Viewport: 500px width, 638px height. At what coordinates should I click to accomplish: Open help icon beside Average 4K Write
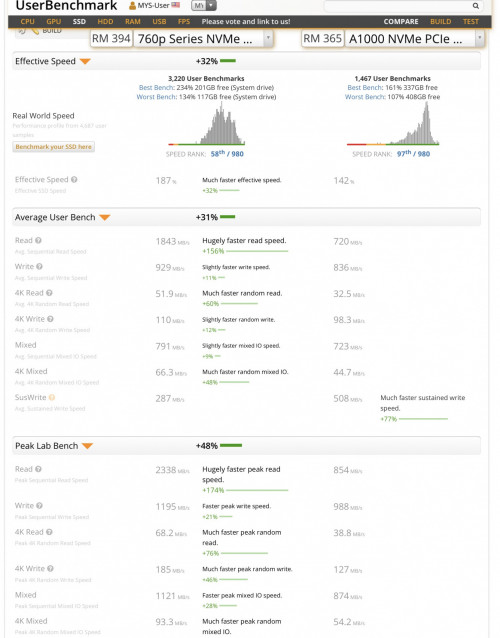coord(50,319)
